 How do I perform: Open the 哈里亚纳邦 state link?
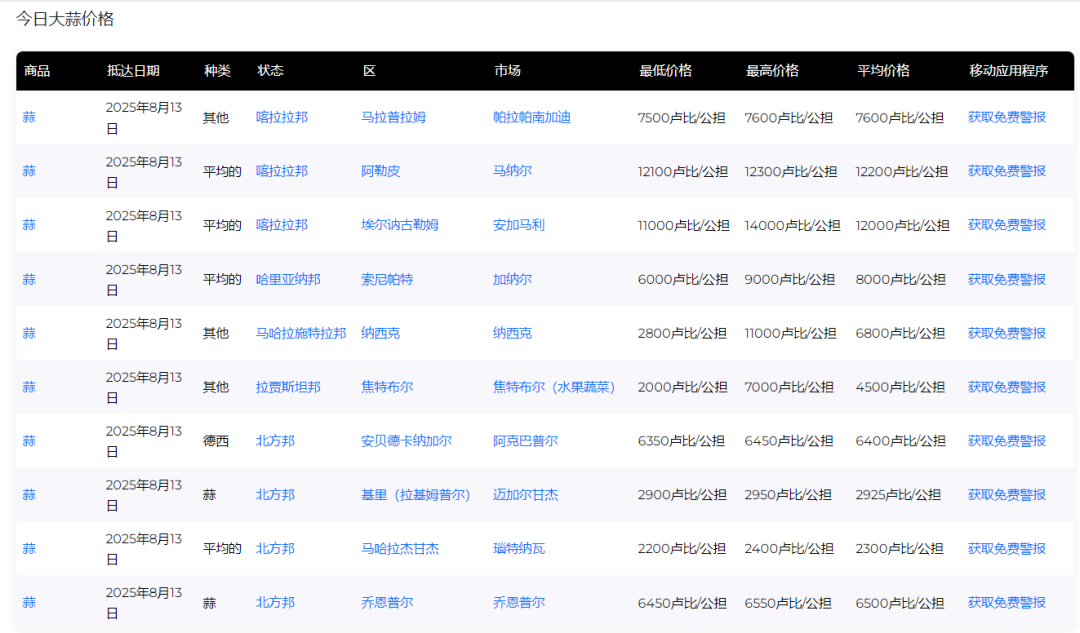(x=289, y=279)
